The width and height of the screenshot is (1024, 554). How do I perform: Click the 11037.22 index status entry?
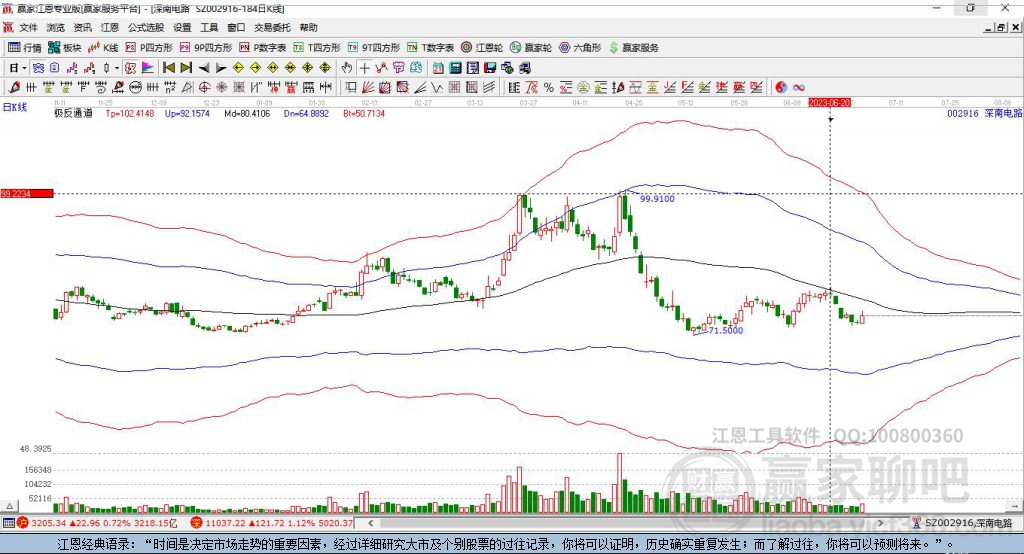tap(272, 523)
